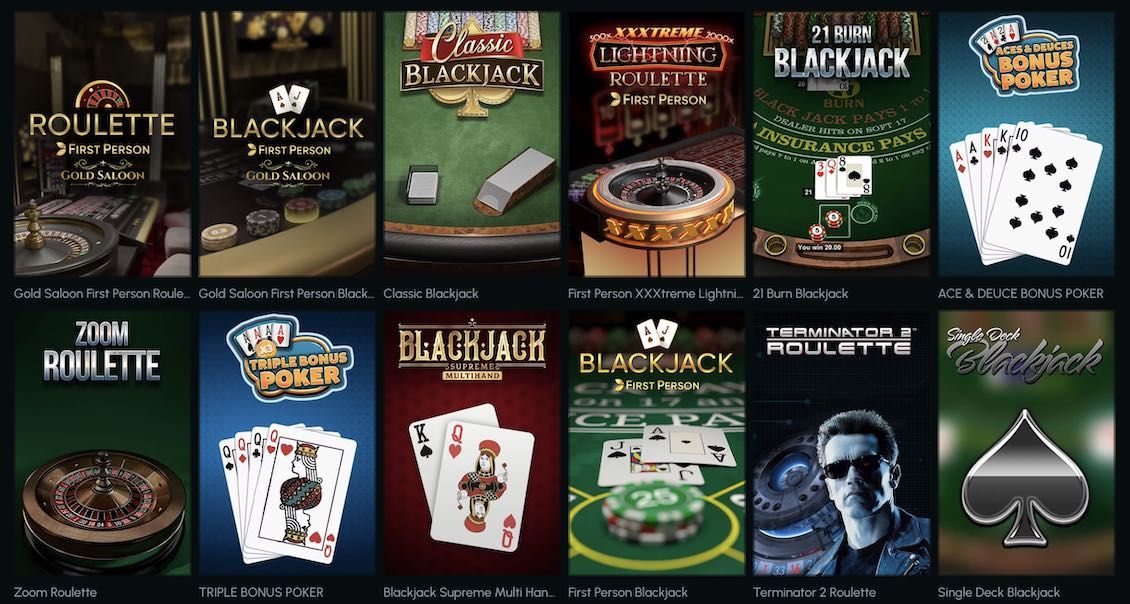Open the Single Deck Blackjack spade tile
Viewport: 1130px width, 604px height.
point(1026,443)
